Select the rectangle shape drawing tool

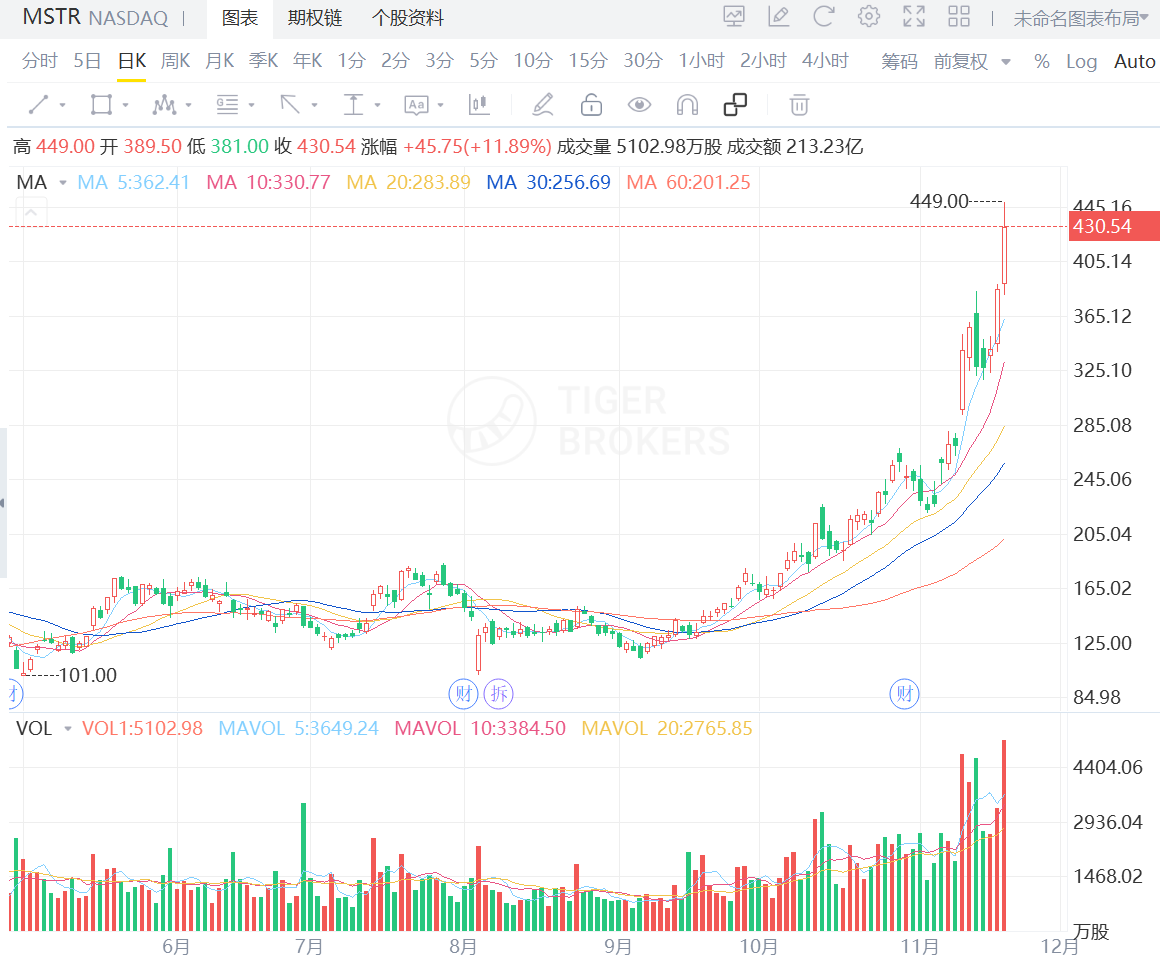(x=101, y=105)
